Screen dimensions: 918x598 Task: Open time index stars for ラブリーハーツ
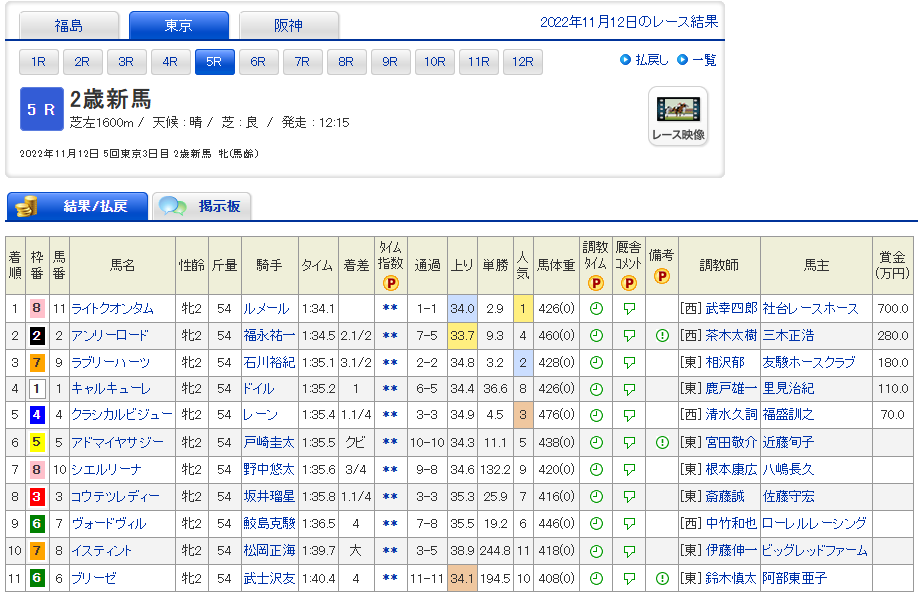[390, 363]
